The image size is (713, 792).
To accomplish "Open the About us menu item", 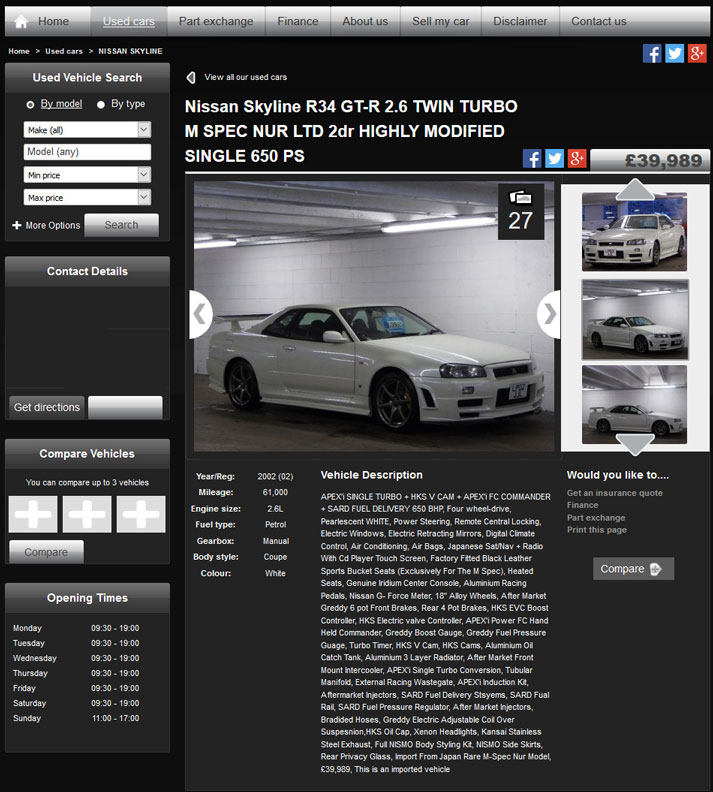I will pyautogui.click(x=365, y=21).
